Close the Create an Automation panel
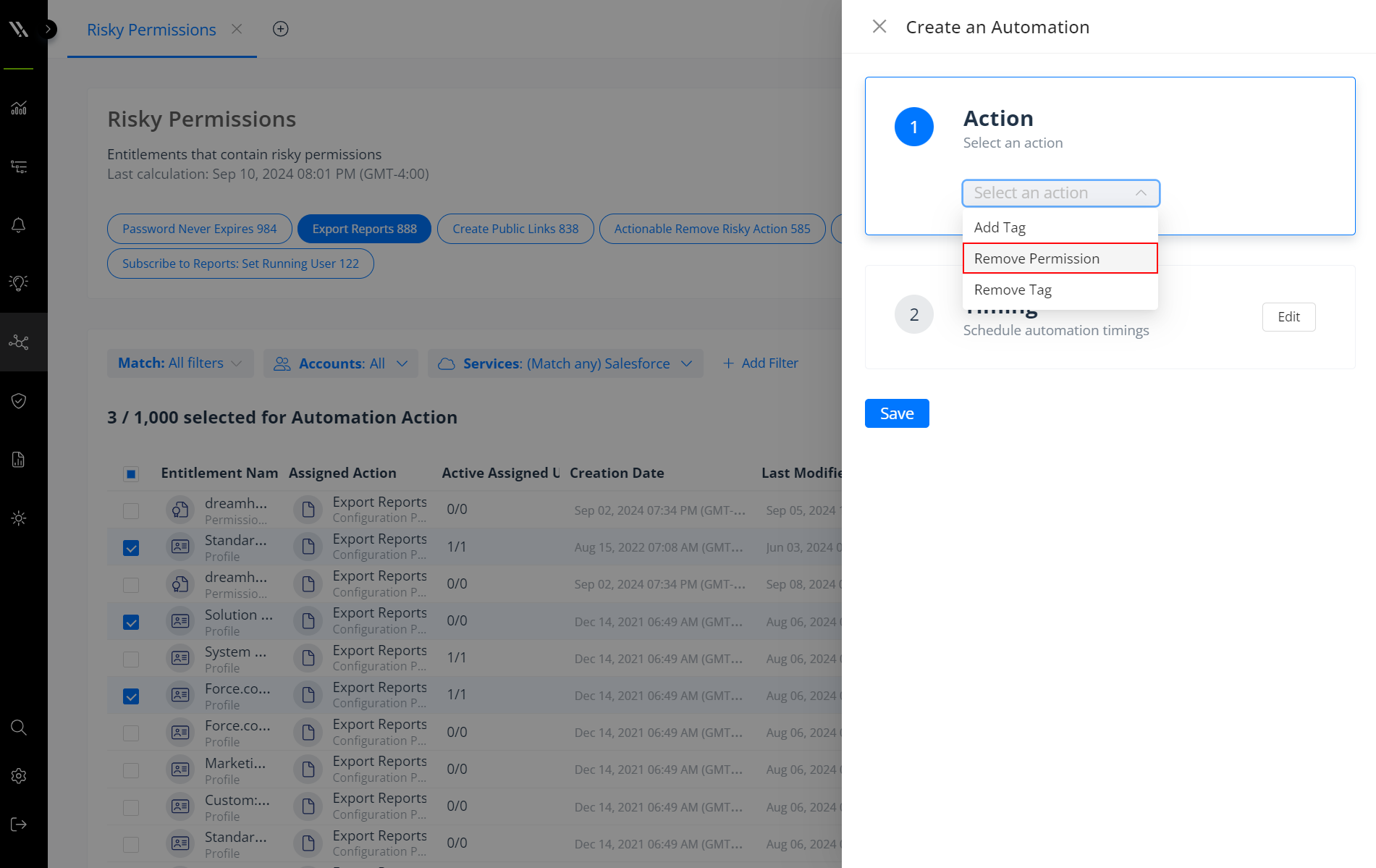The image size is (1376, 868). (x=879, y=27)
